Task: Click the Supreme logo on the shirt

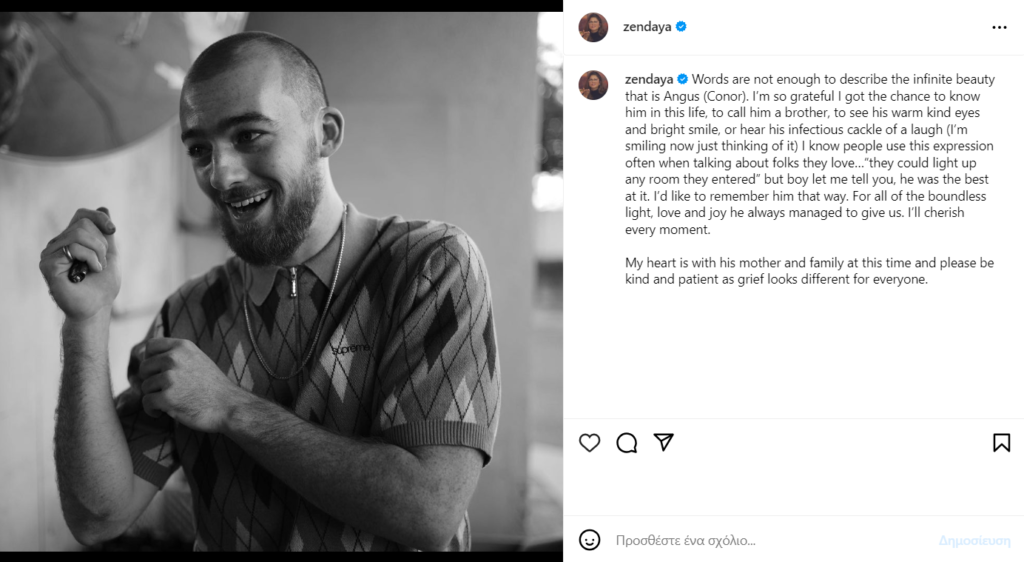Action: point(351,348)
